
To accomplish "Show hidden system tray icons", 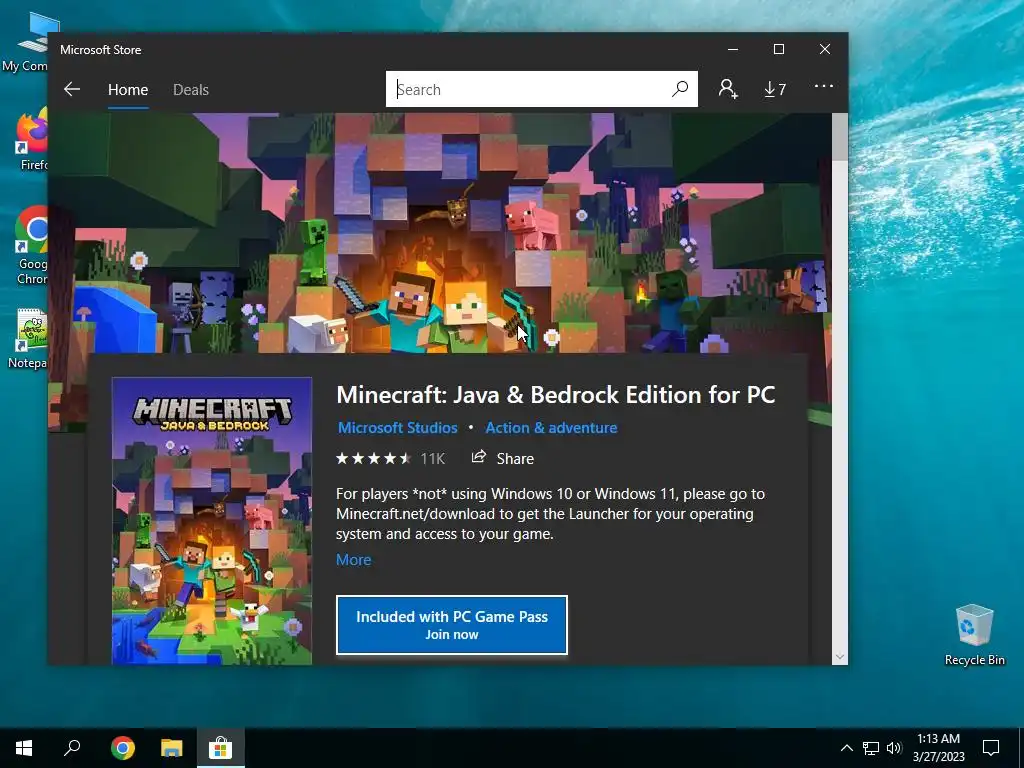I will 846,748.
